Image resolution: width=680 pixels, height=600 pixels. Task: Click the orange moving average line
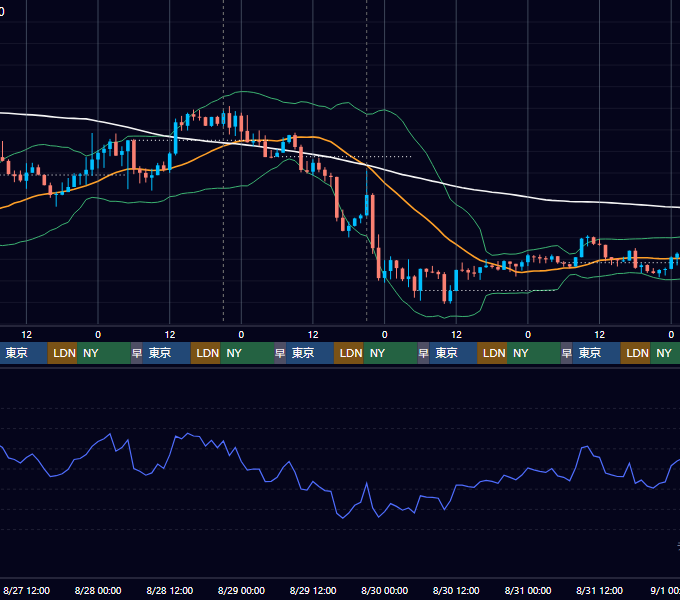pos(416,211)
